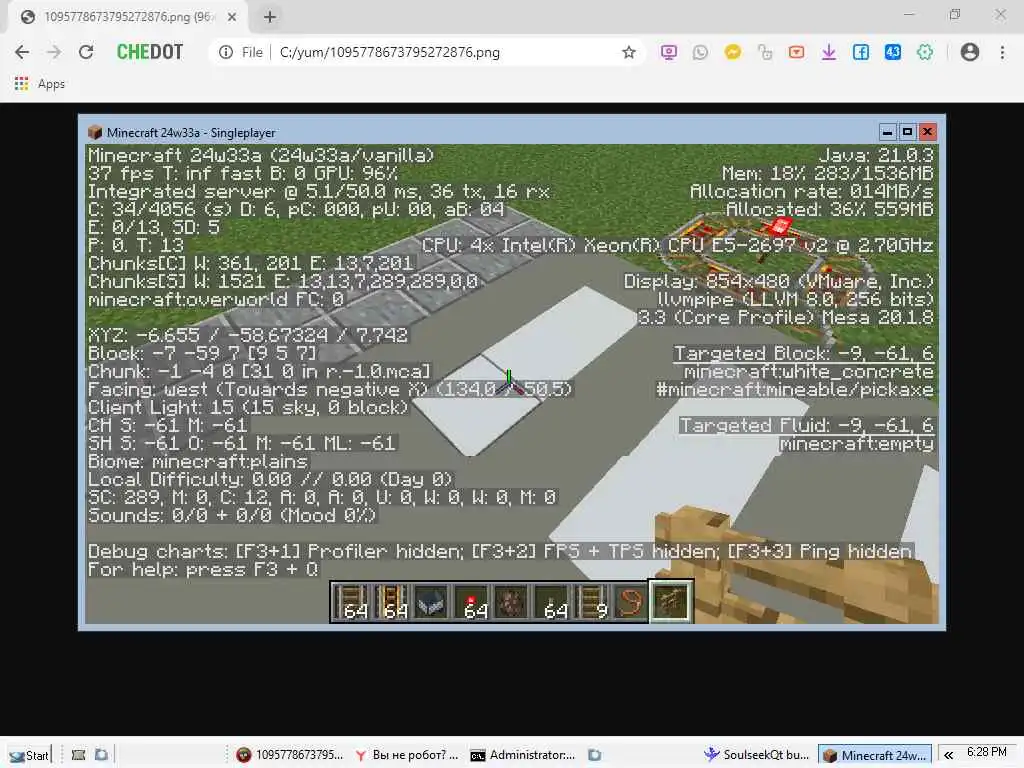Click the browser forward arrow
Image resolution: width=1024 pixels, height=768 pixels.
coord(54,52)
